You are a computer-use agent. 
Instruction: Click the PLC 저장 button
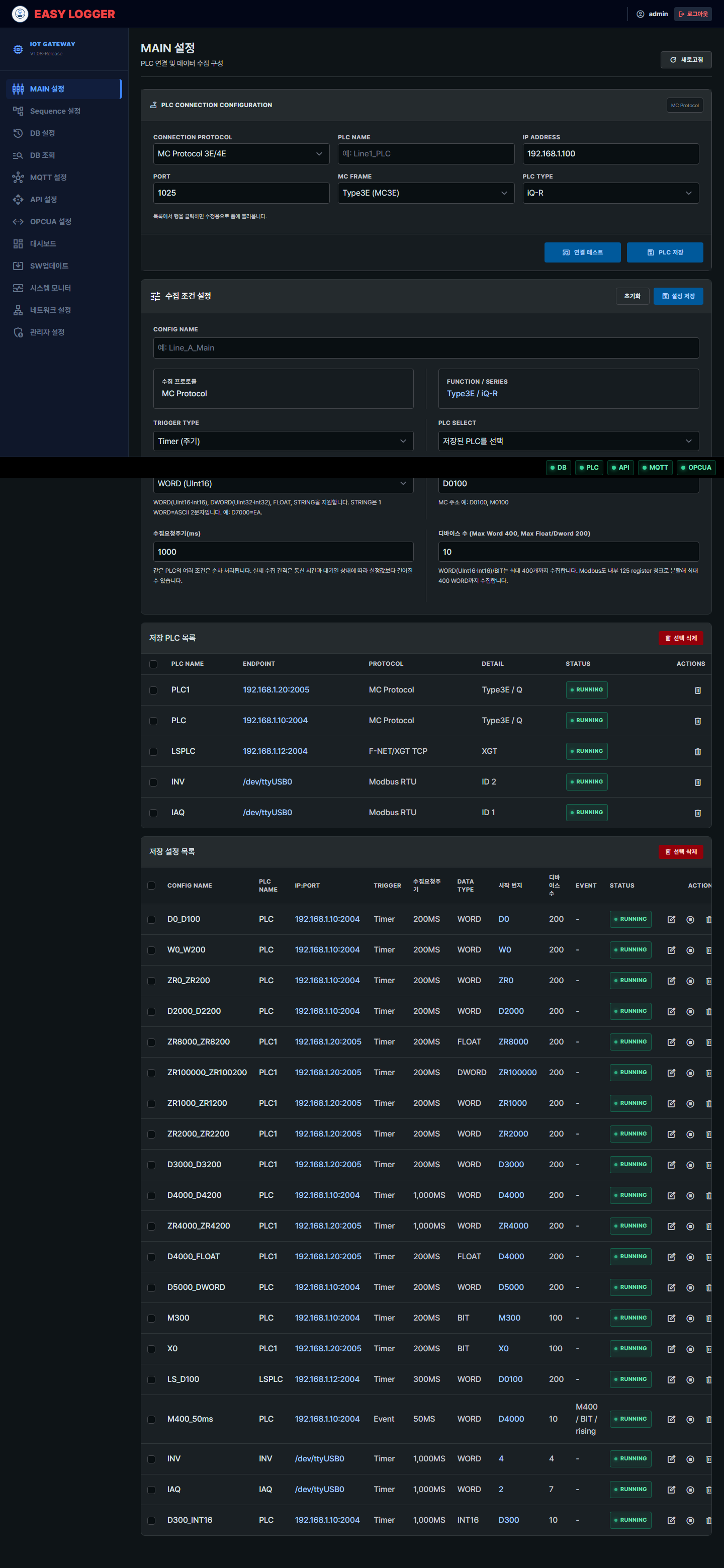(665, 252)
